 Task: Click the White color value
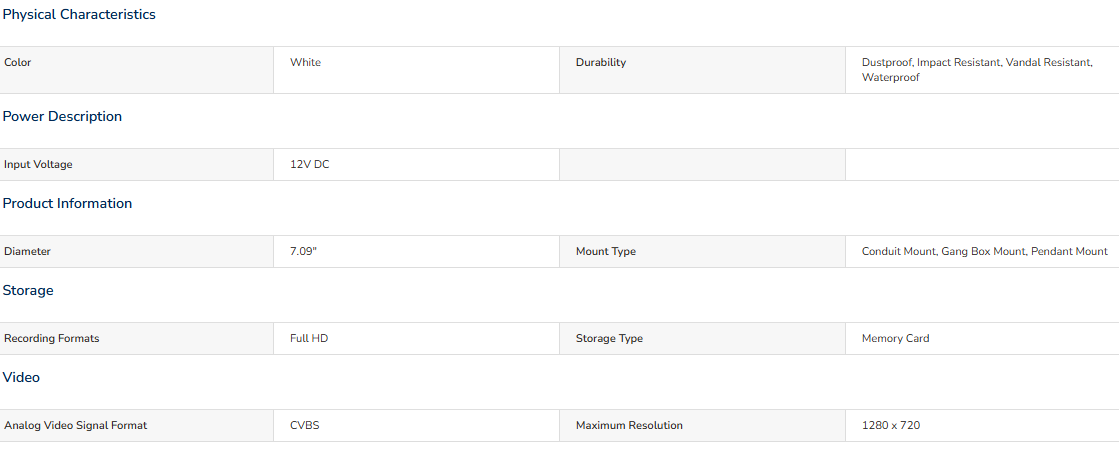point(305,63)
